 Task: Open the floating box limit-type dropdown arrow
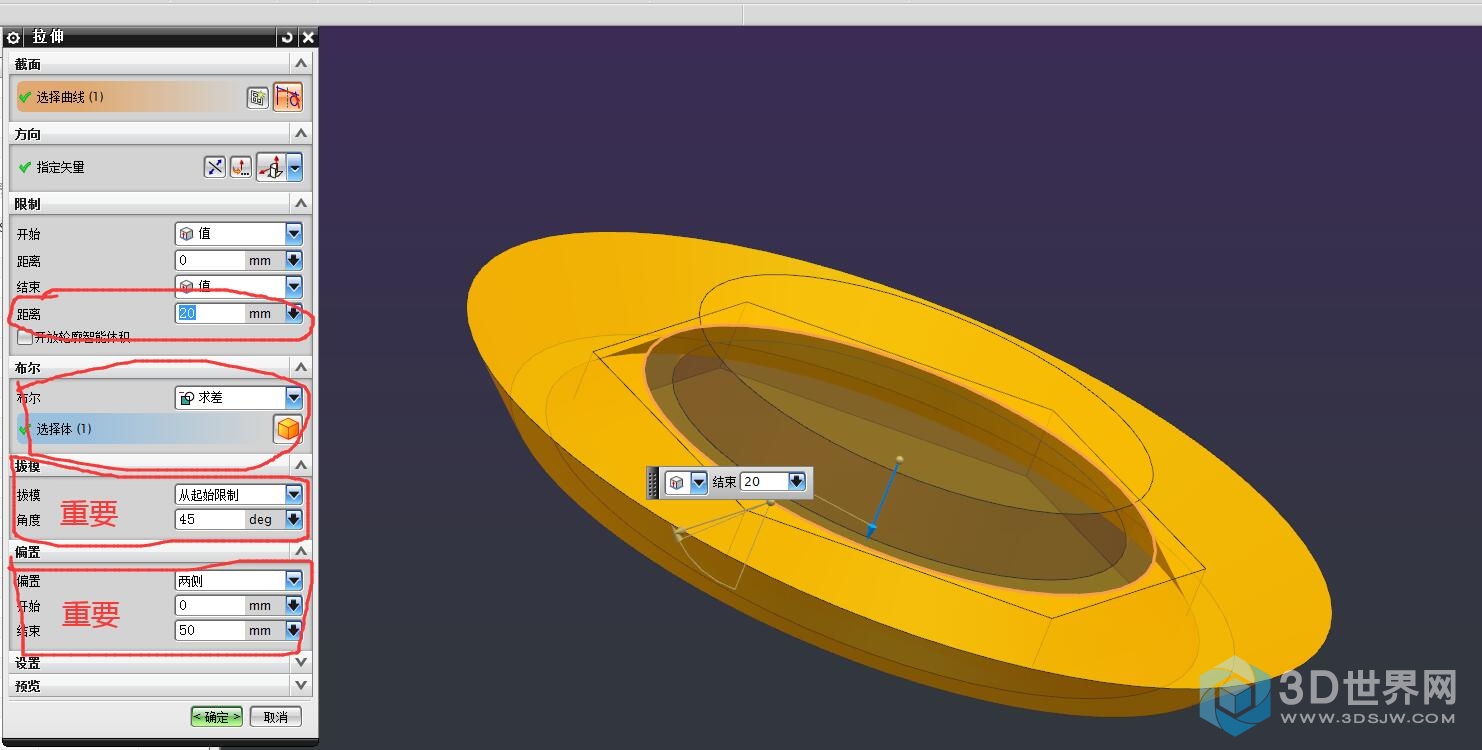699,482
